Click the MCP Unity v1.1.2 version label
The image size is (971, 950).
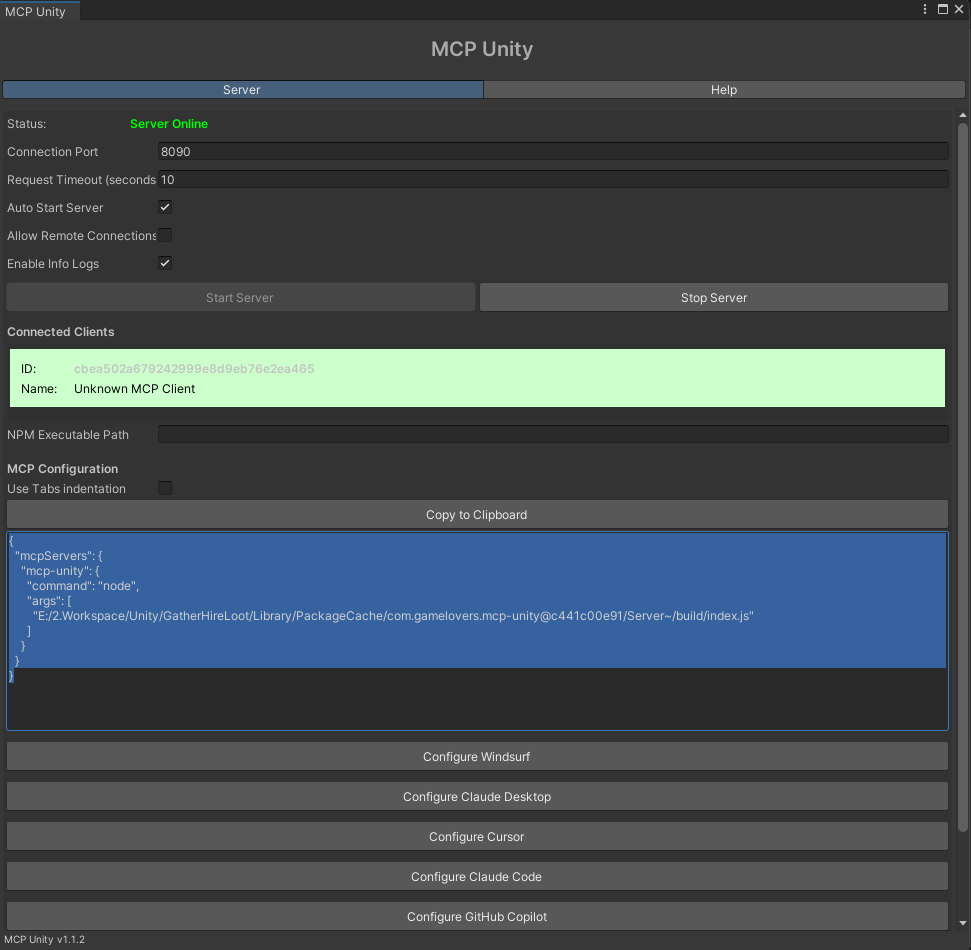[44, 939]
